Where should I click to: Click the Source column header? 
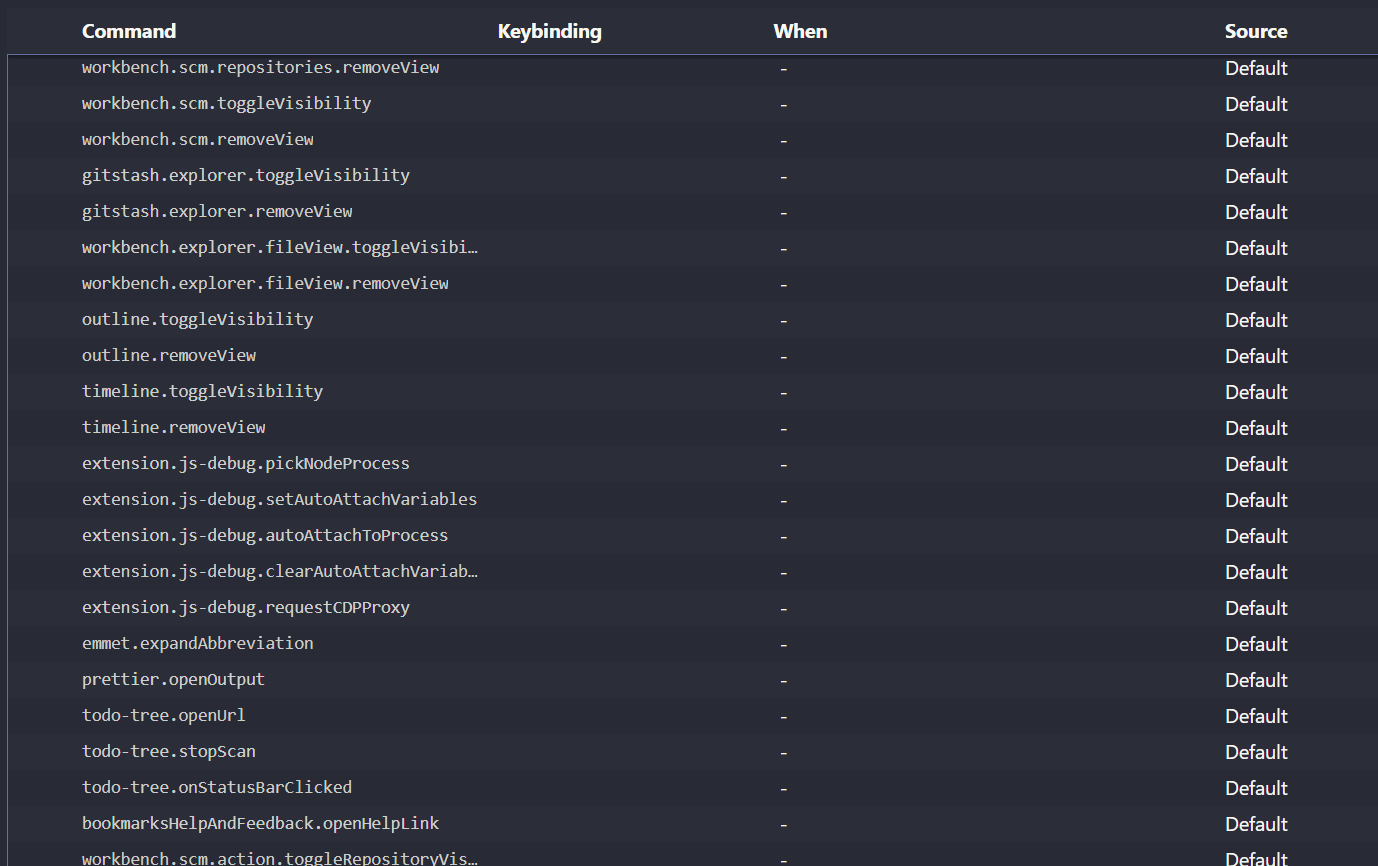pyautogui.click(x=1256, y=31)
